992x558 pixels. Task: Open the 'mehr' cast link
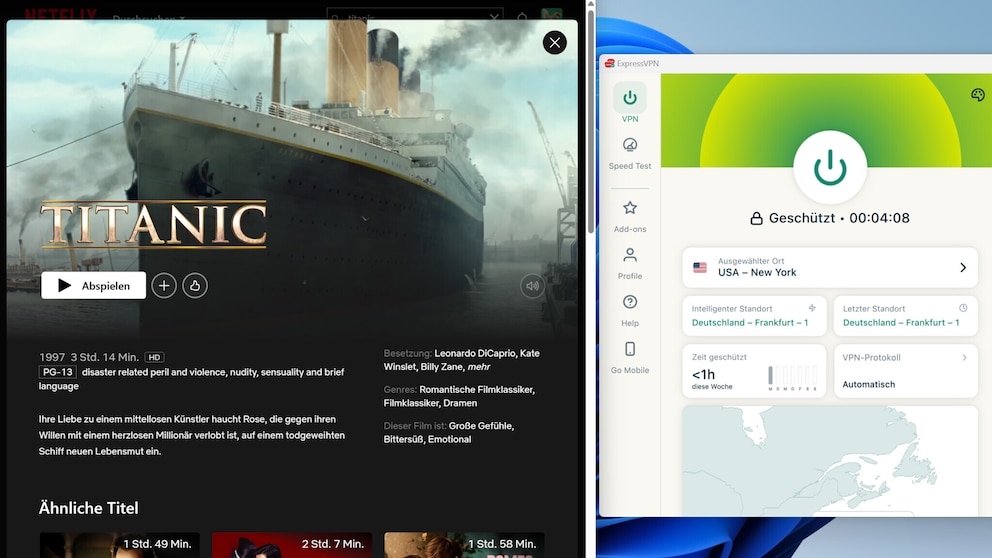pyautogui.click(x=479, y=366)
